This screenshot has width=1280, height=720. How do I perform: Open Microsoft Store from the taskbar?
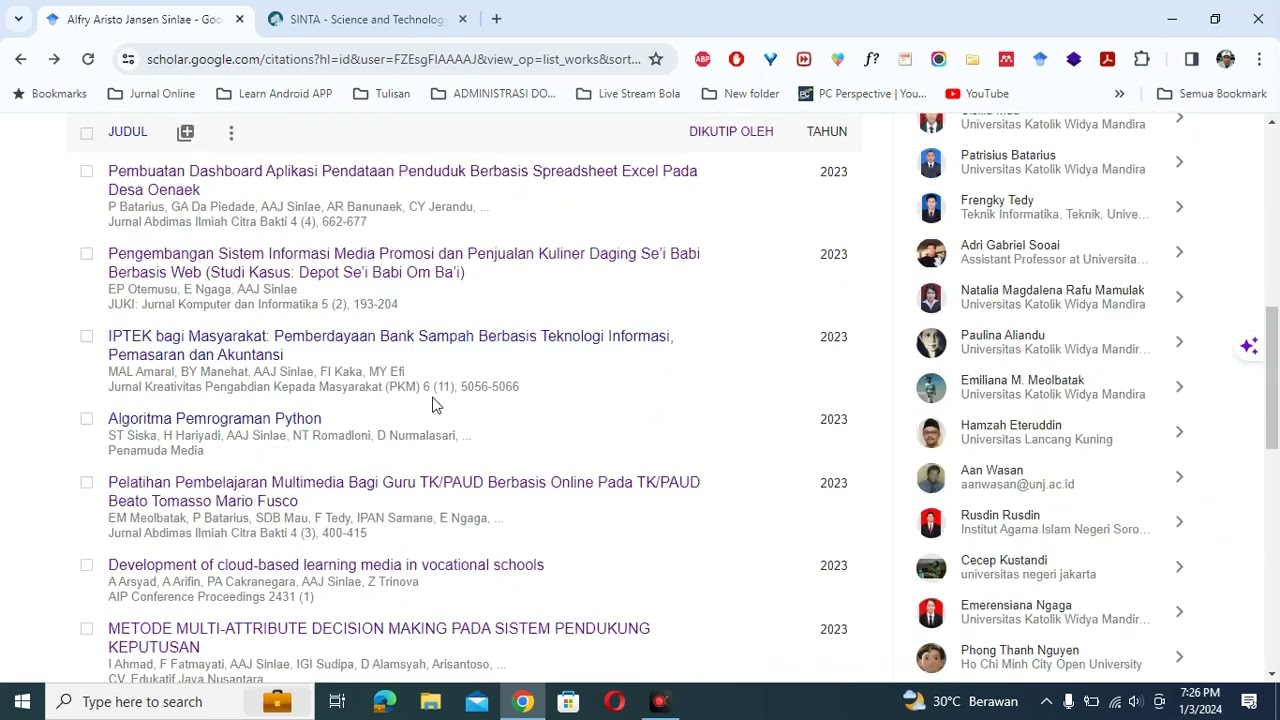(x=568, y=701)
